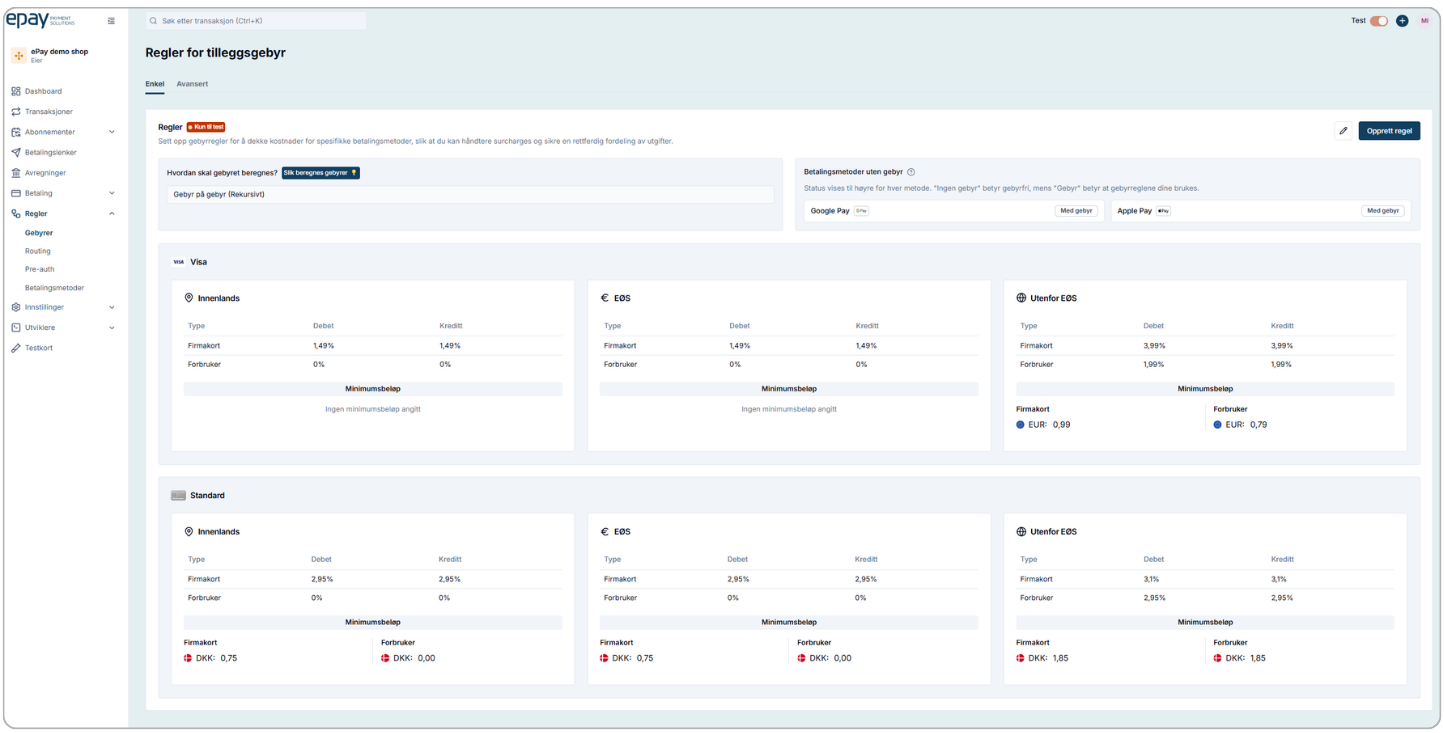Click the Avregninger bank icon
The height and width of the screenshot is (733, 1444).
(16, 173)
